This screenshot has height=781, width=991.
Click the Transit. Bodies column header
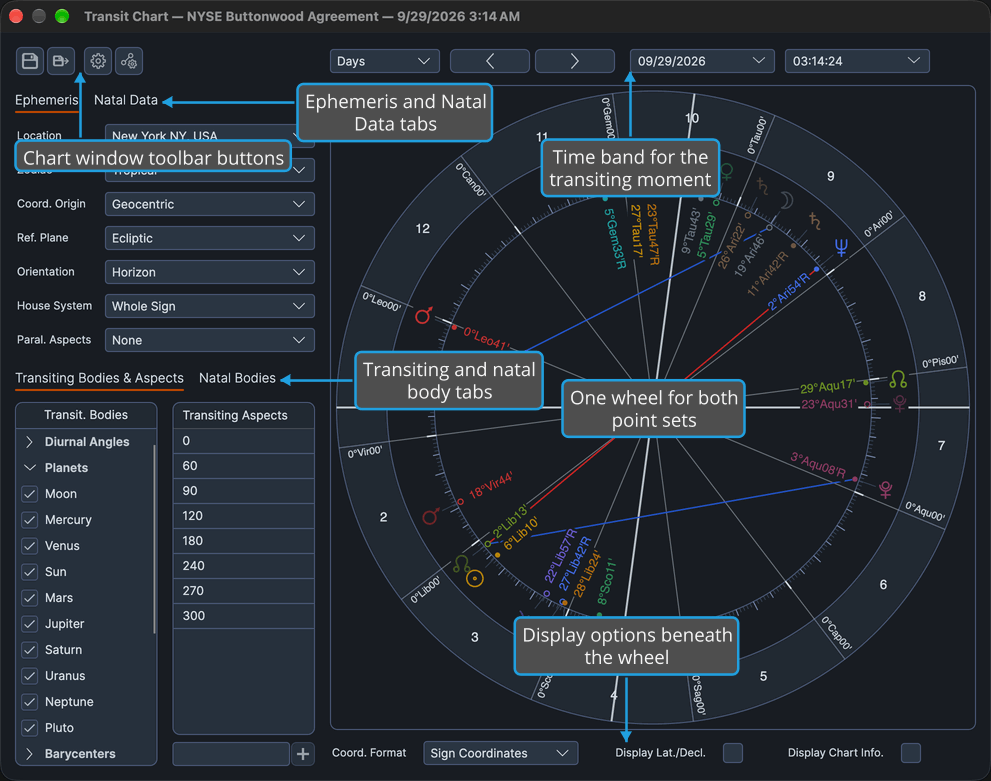pos(86,415)
